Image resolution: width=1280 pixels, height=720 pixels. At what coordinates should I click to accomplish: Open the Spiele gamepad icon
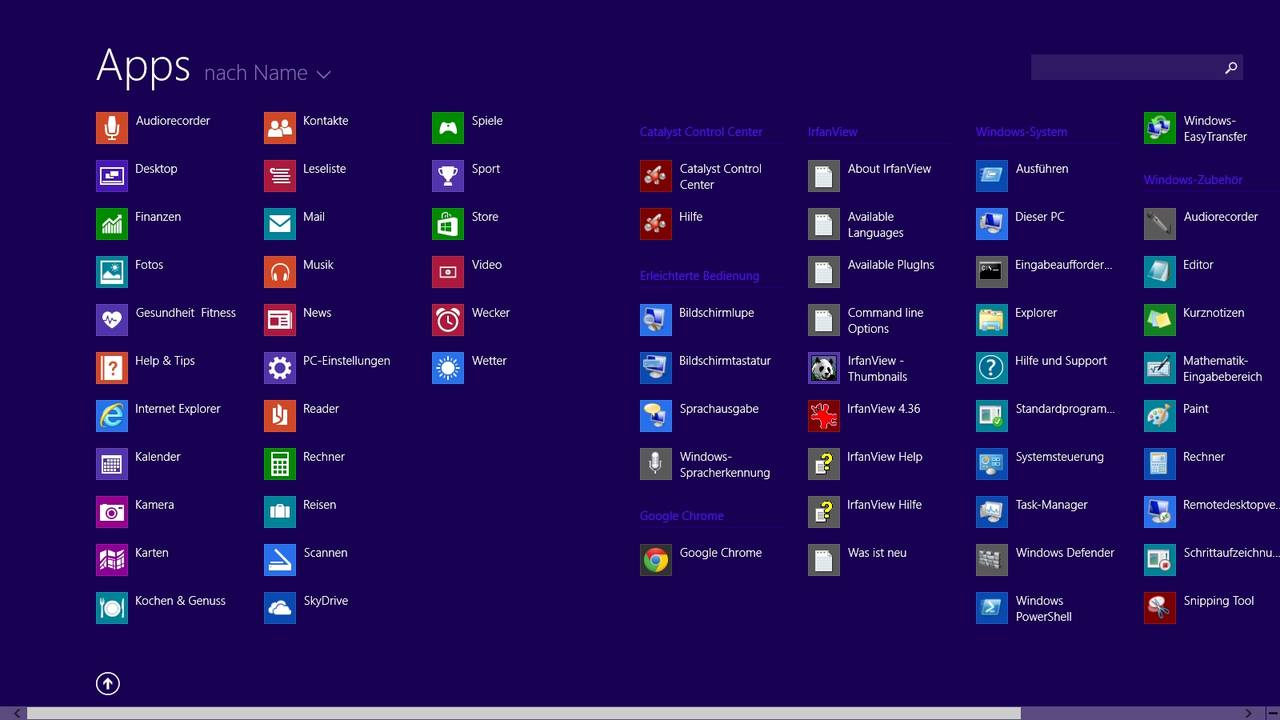point(448,128)
